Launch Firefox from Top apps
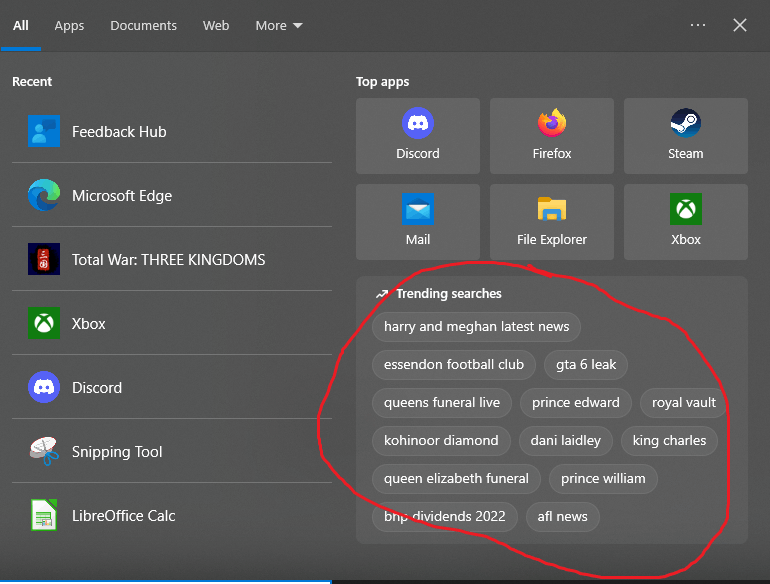This screenshot has height=584, width=770. click(x=552, y=136)
